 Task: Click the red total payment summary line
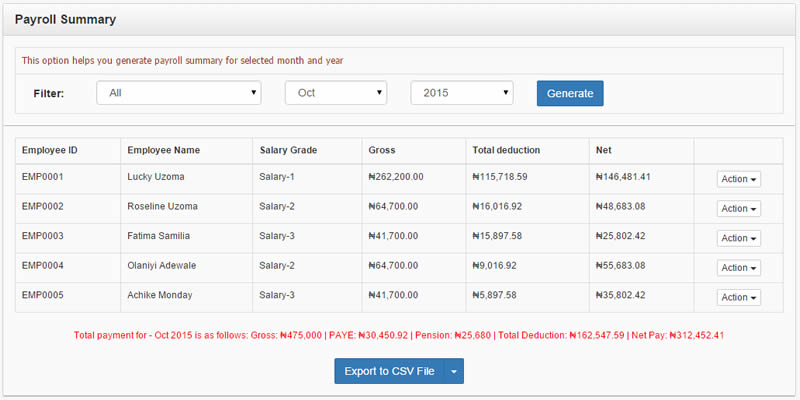[x=399, y=336]
